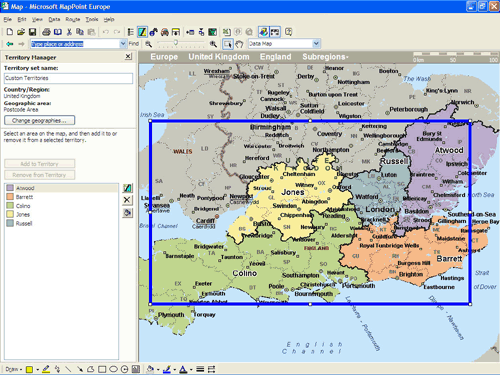The image size is (500, 375).
Task: Open the Draw menu dropdown
Action: point(13,369)
